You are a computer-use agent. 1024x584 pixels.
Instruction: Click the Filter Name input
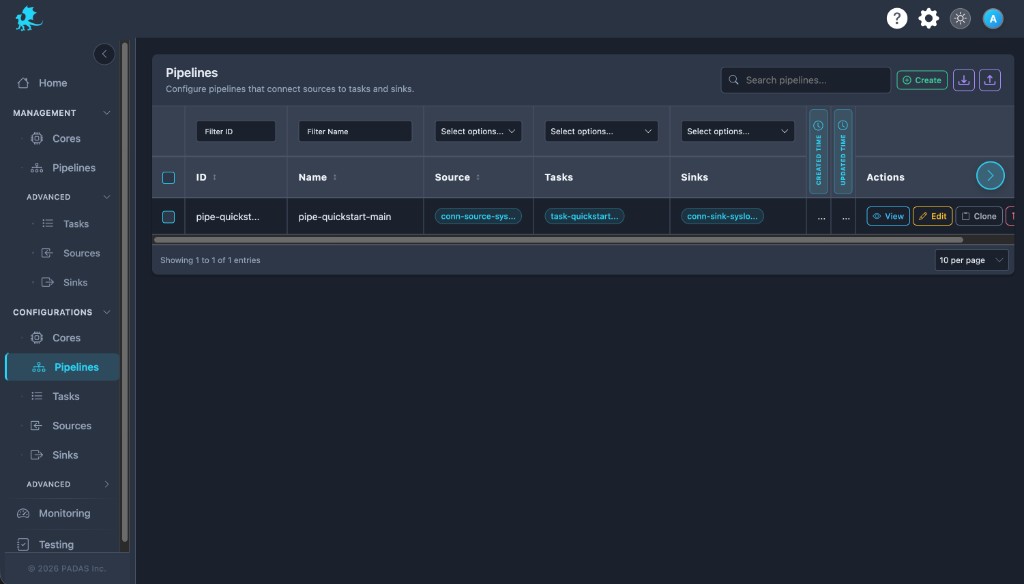pyautogui.click(x=355, y=131)
